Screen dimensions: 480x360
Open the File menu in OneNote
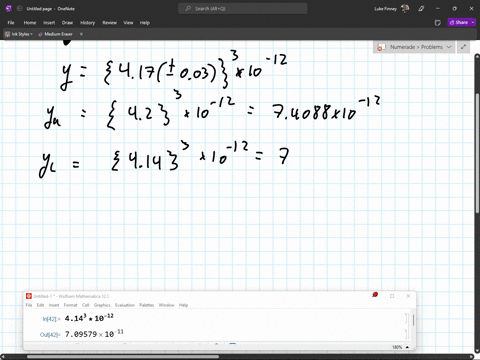[11, 23]
